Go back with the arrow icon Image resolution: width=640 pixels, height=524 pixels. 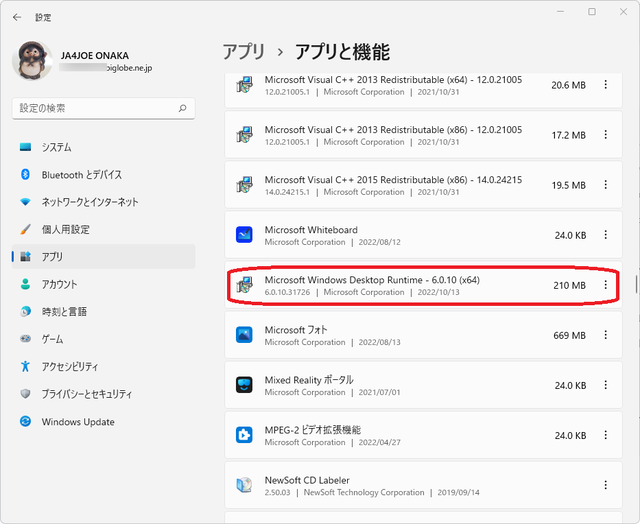(17, 17)
